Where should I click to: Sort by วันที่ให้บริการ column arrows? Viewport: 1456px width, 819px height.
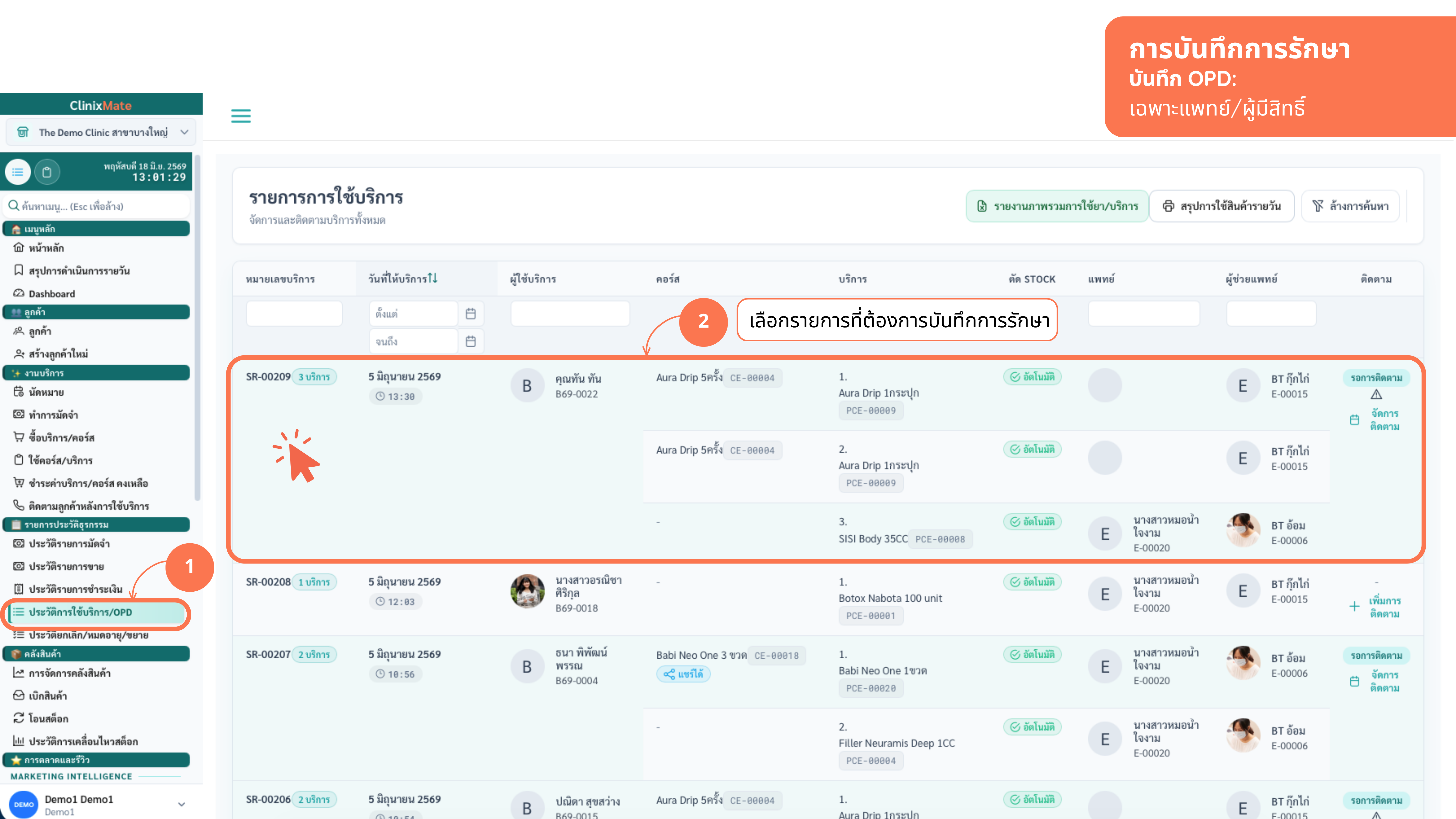click(x=432, y=278)
